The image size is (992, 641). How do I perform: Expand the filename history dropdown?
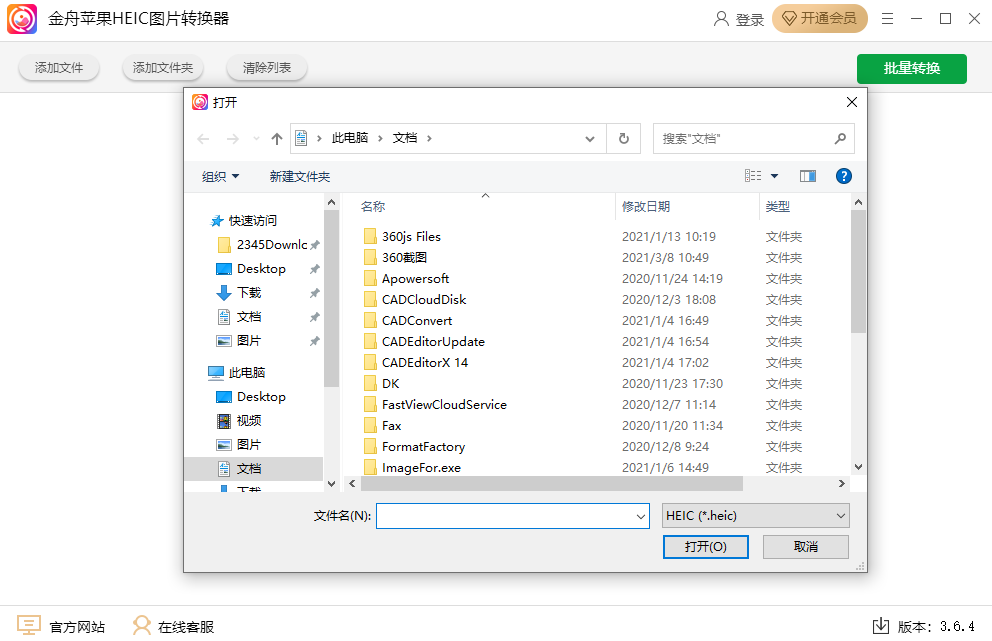coord(641,516)
